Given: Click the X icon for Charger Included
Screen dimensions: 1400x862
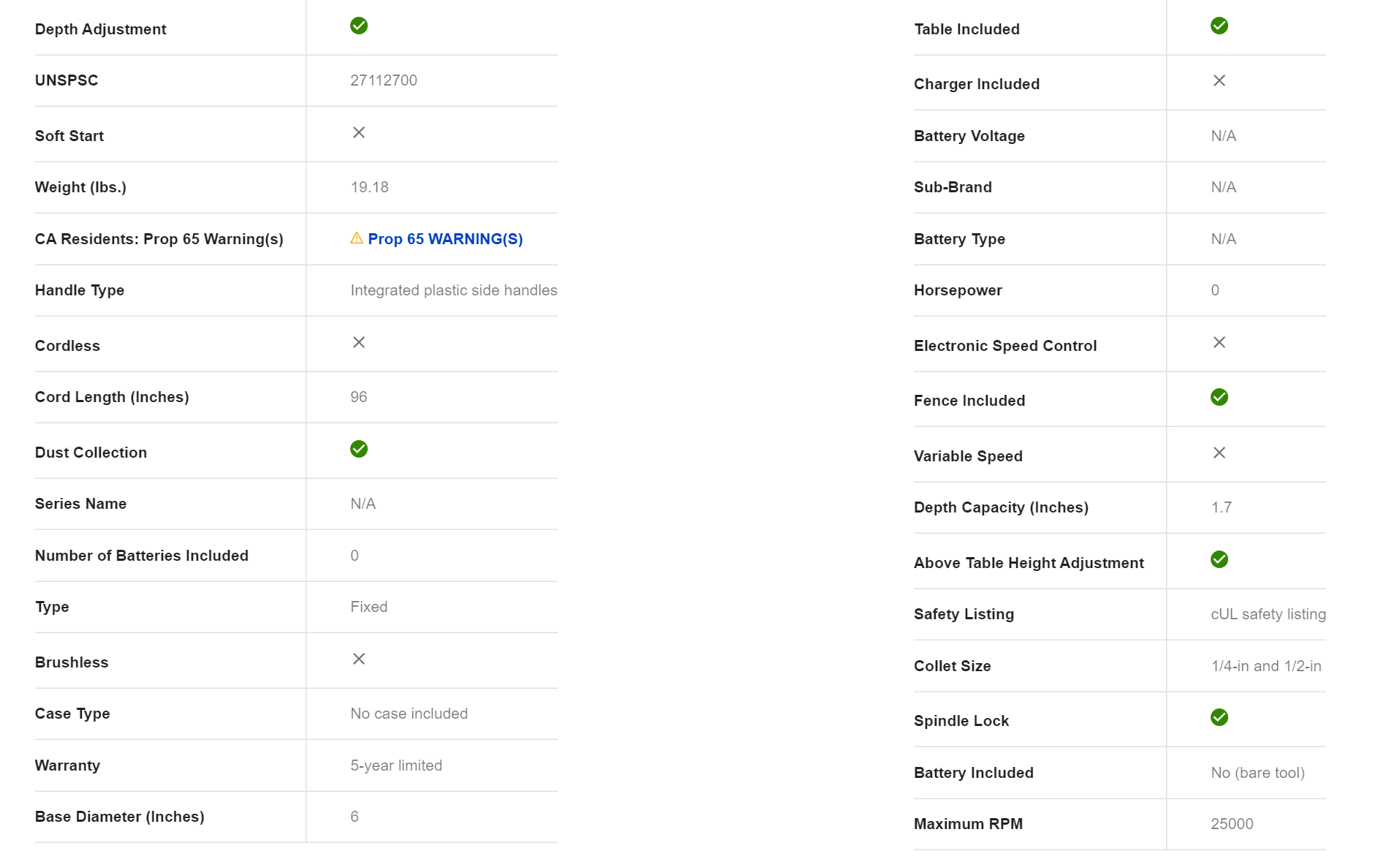Looking at the screenshot, I should point(1219,80).
